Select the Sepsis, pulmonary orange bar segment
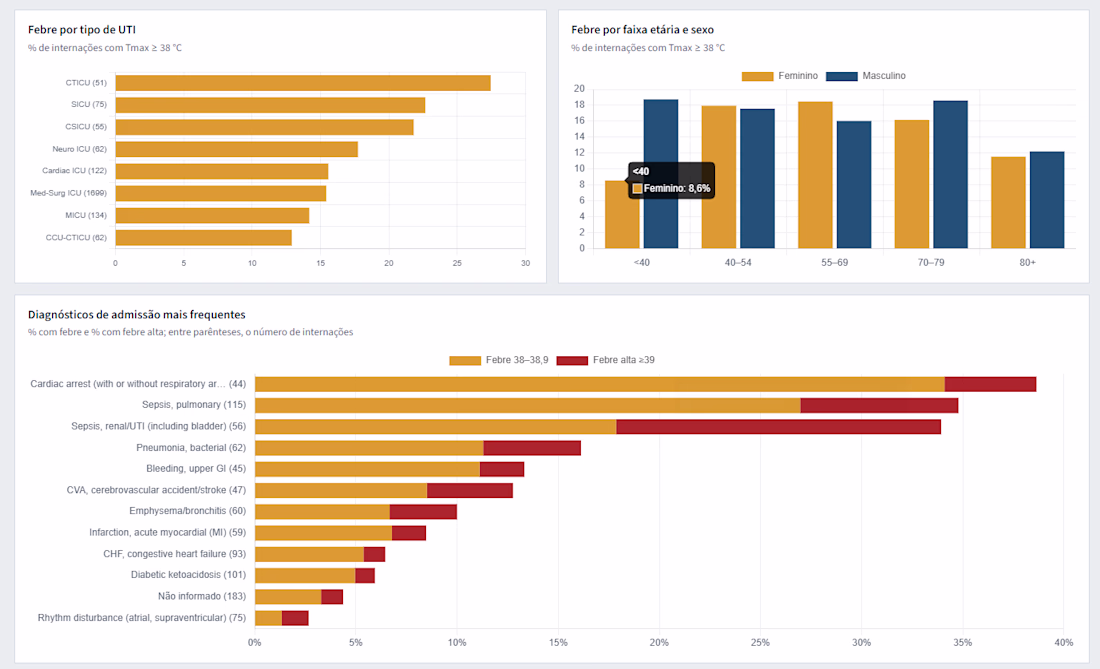This screenshot has width=1100, height=669. coord(528,405)
